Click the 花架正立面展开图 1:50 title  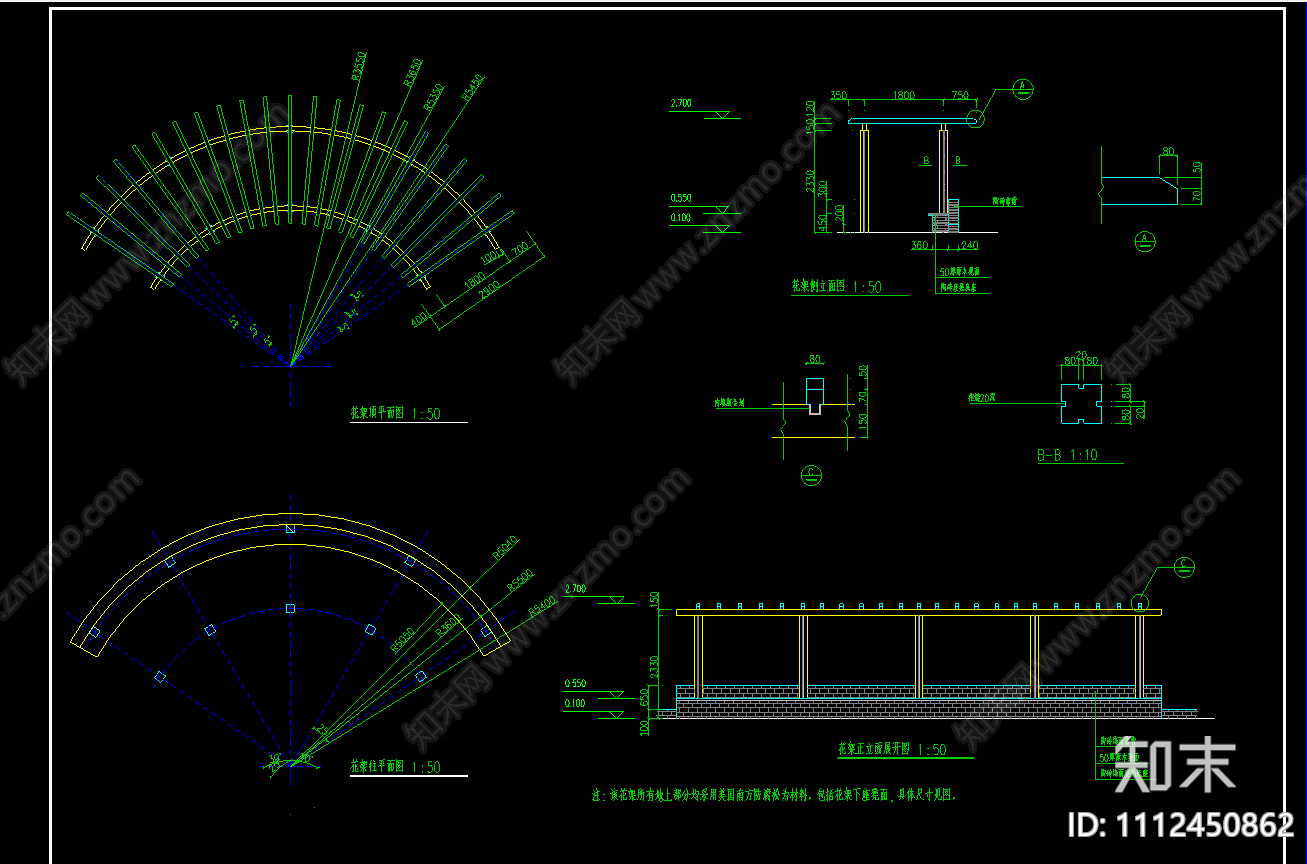[x=892, y=749]
